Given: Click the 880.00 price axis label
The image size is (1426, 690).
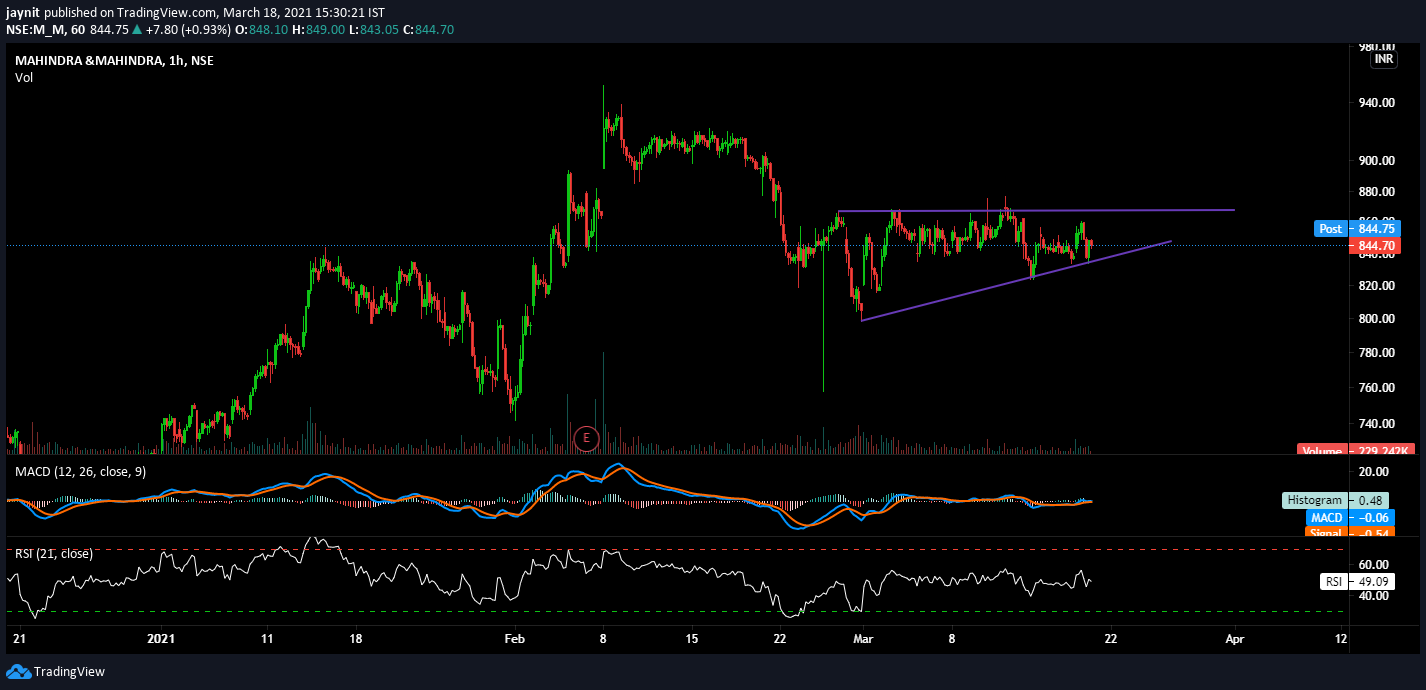Looking at the screenshot, I should coord(1377,191).
